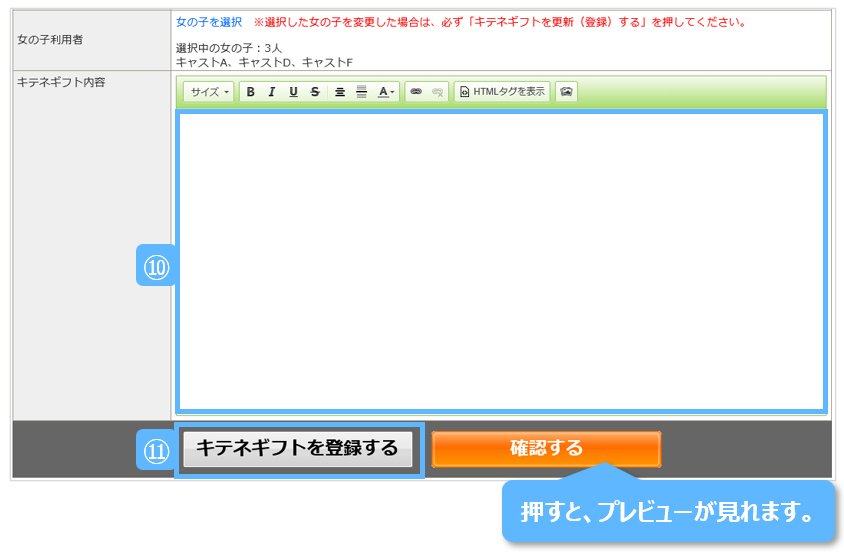
Task: Remove link with the unlink icon
Action: coord(437,92)
